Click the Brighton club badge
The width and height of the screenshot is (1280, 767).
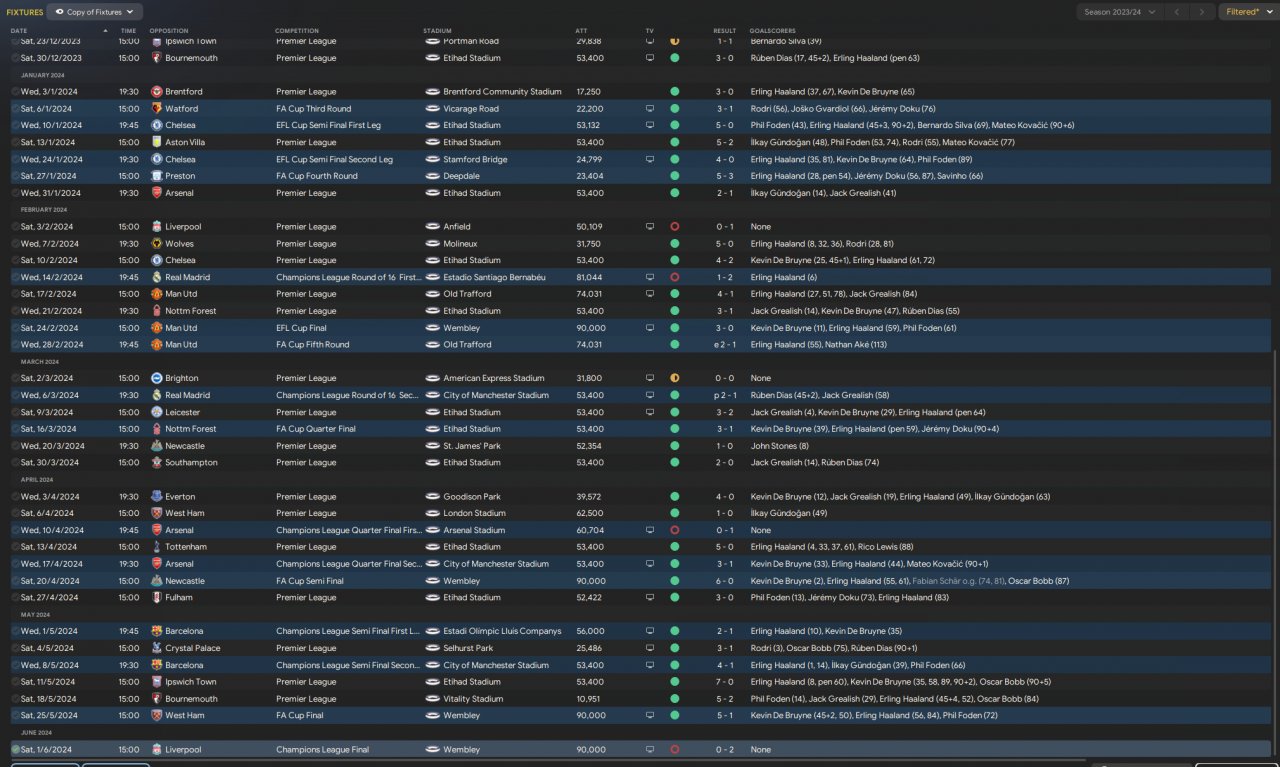(157, 378)
